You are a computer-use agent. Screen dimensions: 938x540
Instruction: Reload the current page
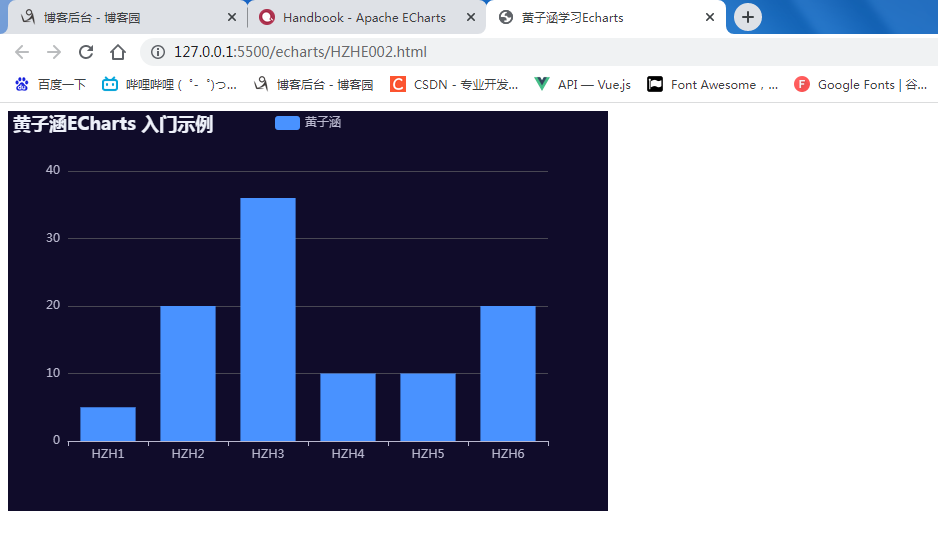86,52
